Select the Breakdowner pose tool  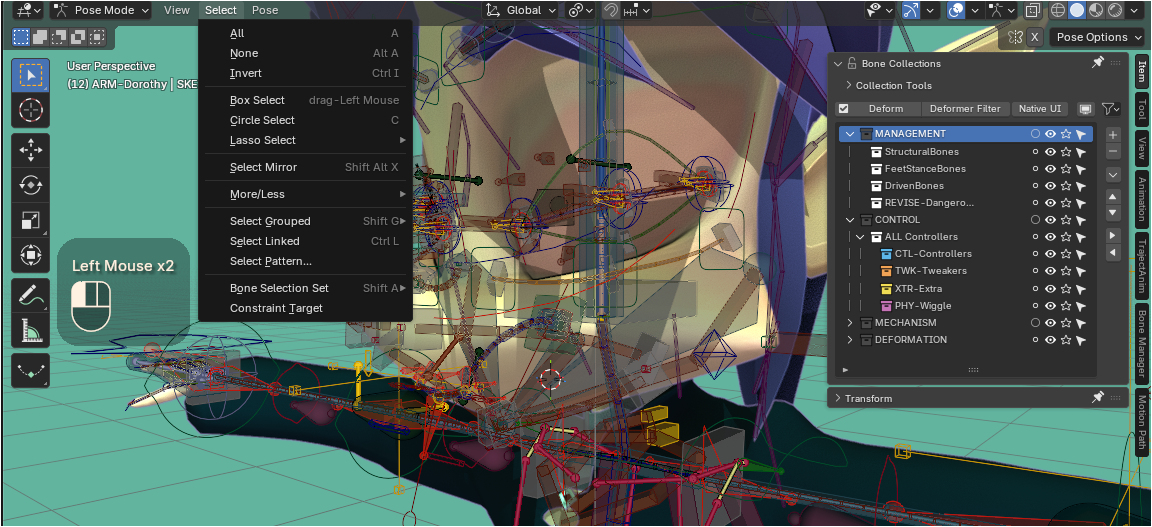(x=30, y=371)
